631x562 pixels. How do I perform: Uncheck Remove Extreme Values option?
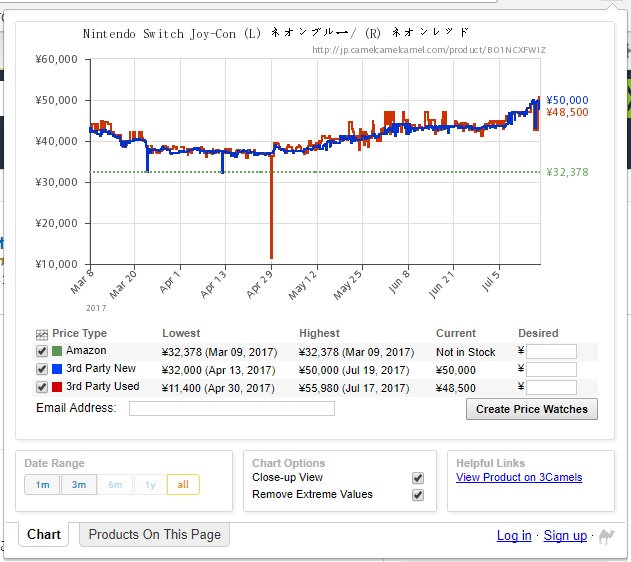(x=418, y=495)
